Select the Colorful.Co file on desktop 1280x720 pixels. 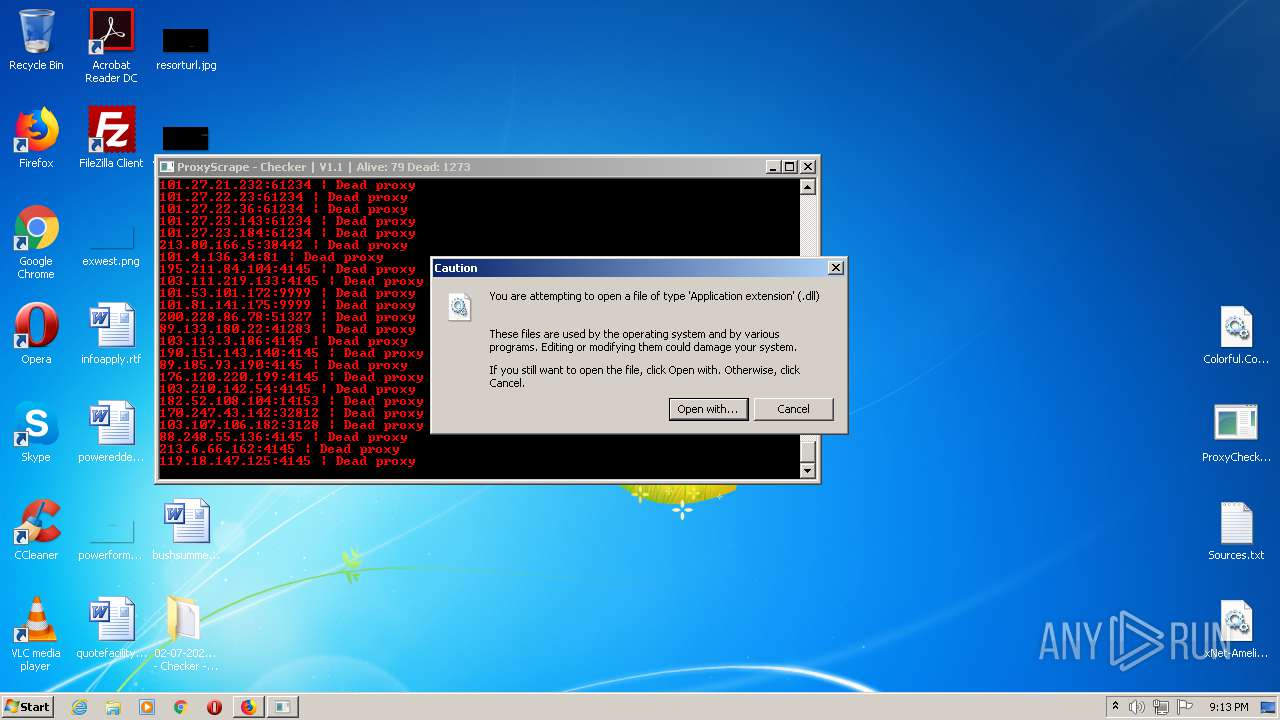(1236, 336)
